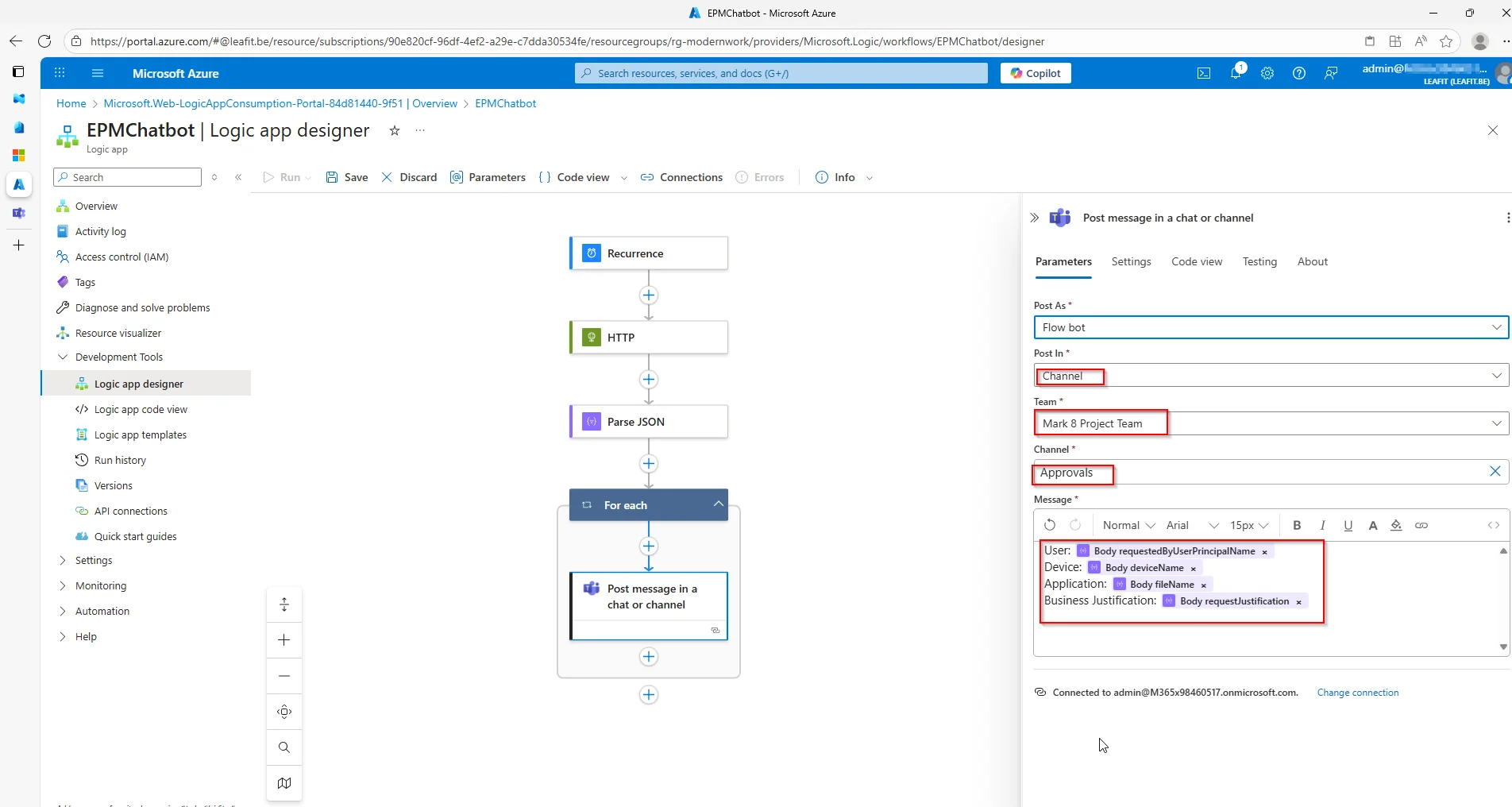The image size is (1512, 807).
Task: Remove Body fileName token from message
Action: pyautogui.click(x=1204, y=585)
